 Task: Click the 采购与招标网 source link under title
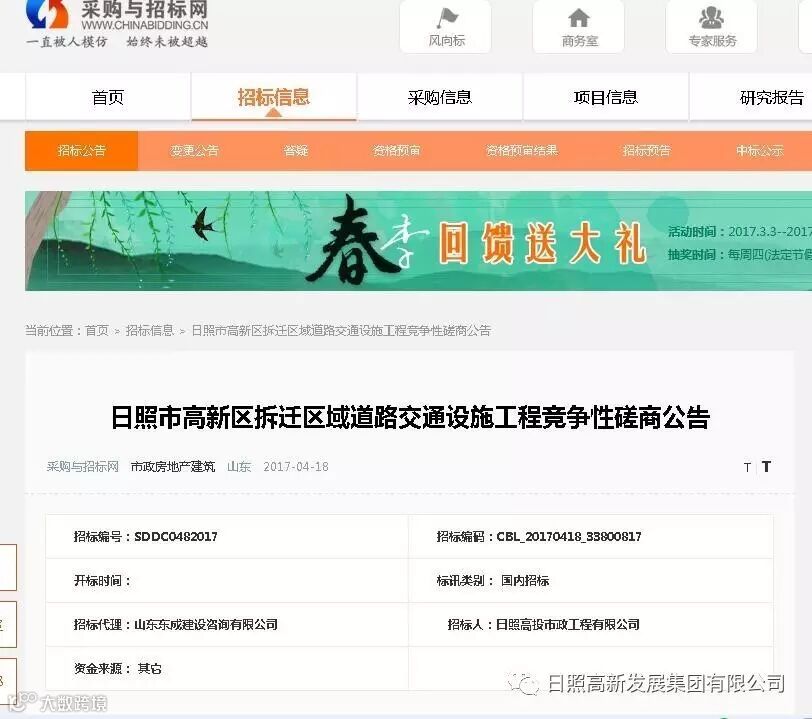pyautogui.click(x=82, y=467)
